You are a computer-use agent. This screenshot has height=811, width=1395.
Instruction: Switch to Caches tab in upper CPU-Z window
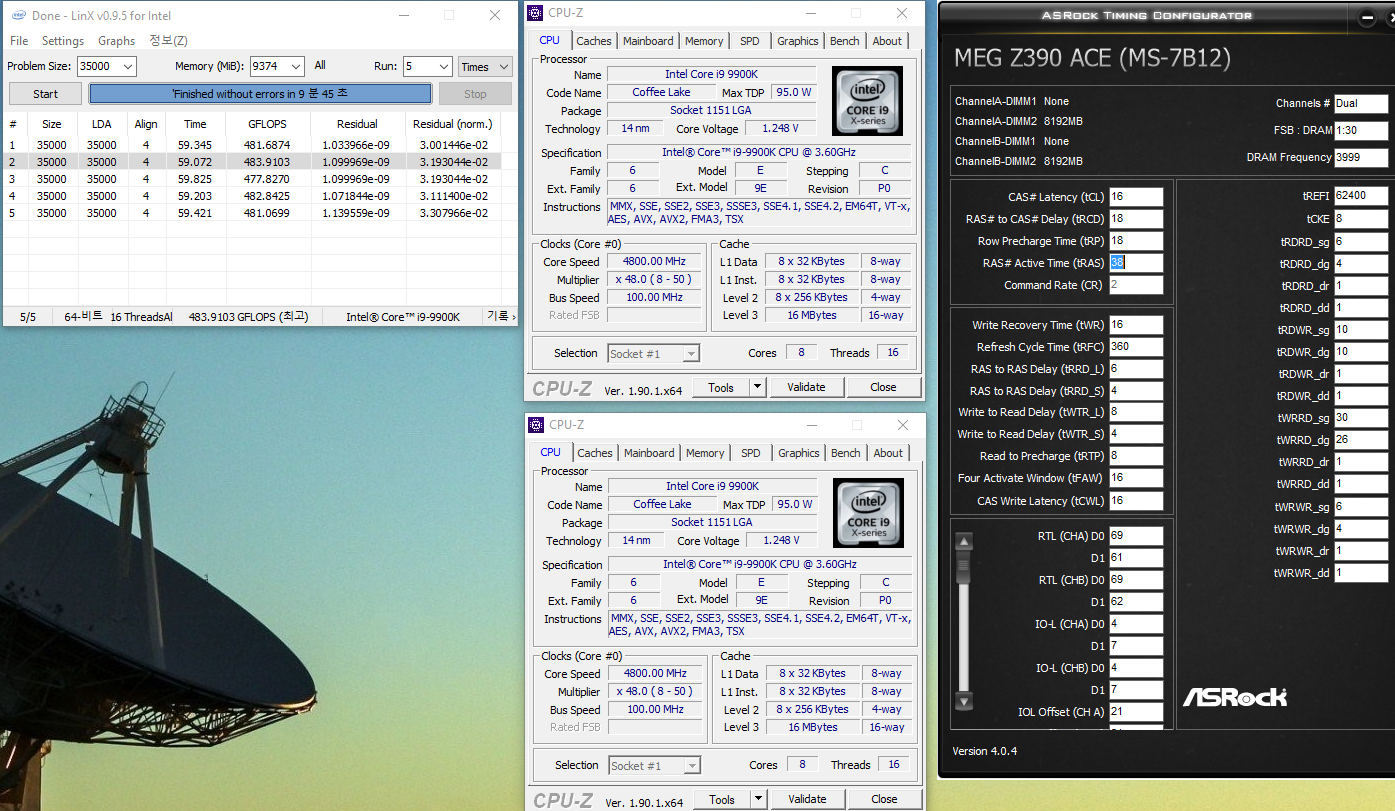click(x=594, y=41)
